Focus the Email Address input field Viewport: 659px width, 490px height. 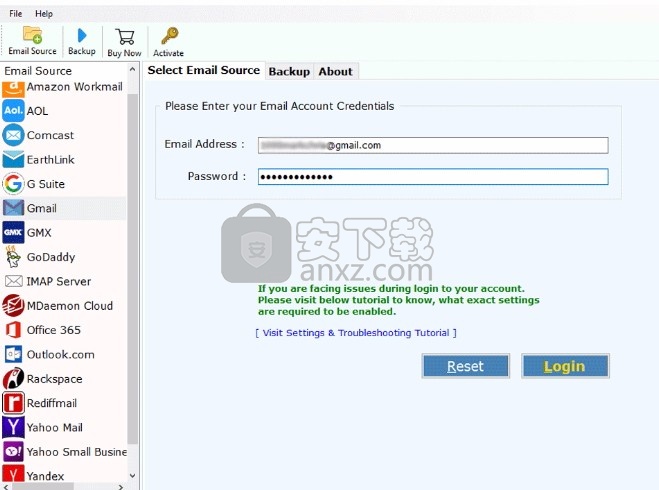click(x=433, y=145)
